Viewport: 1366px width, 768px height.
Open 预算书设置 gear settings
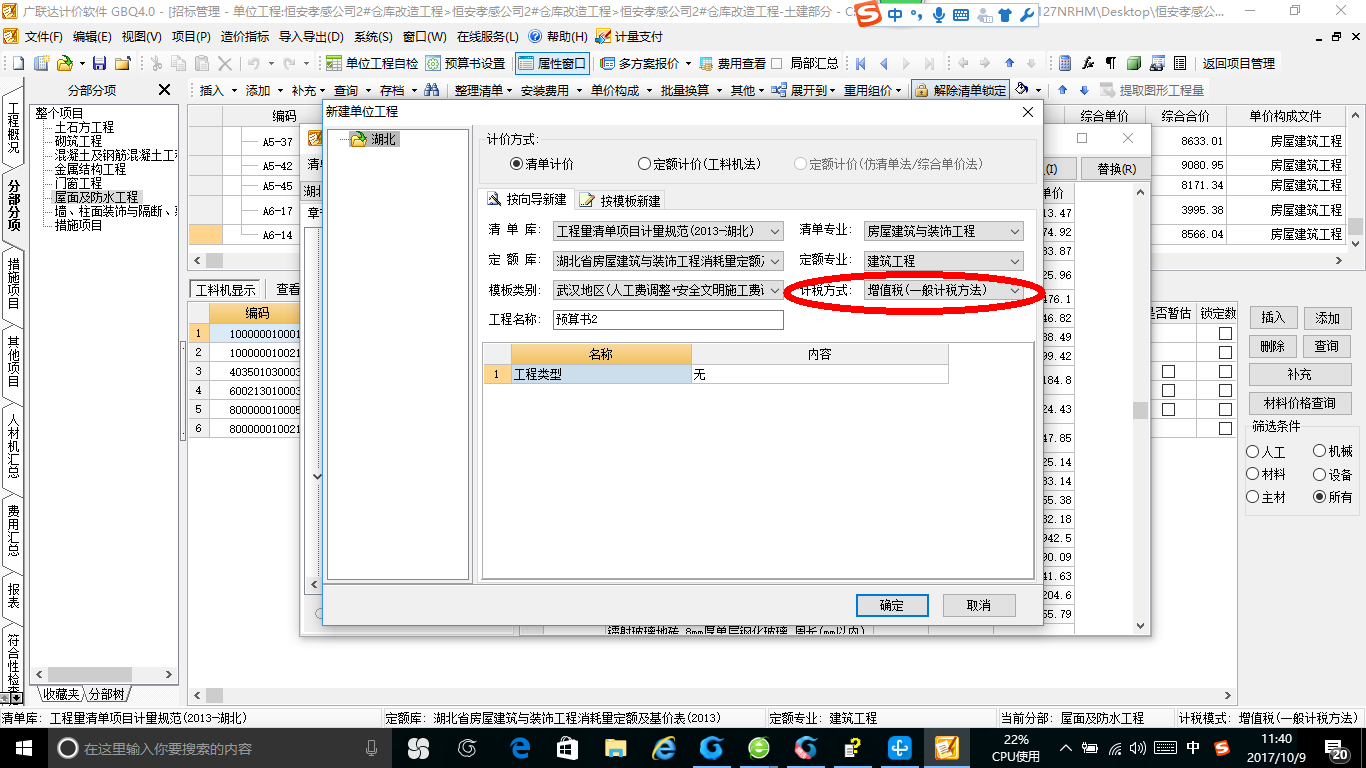(466, 63)
